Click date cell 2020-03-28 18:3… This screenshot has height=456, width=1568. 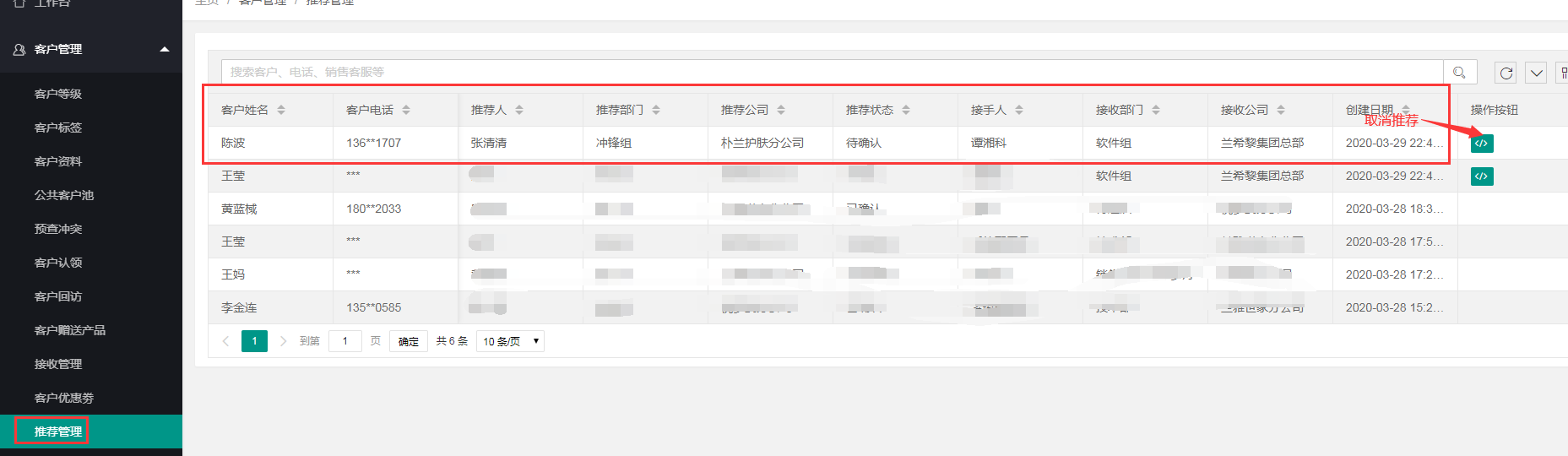(x=1395, y=209)
